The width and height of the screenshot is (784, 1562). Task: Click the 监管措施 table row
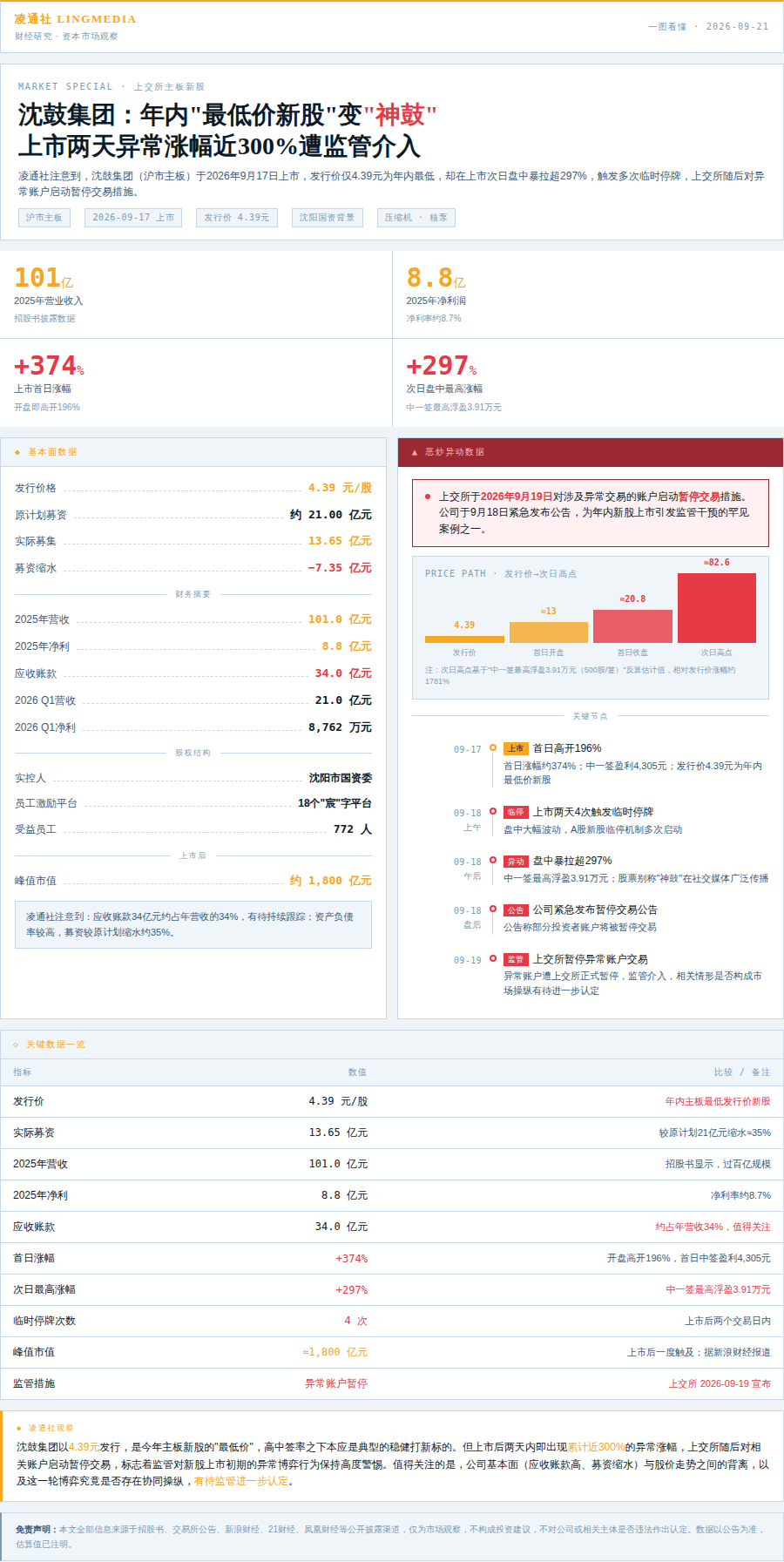[x=392, y=1383]
